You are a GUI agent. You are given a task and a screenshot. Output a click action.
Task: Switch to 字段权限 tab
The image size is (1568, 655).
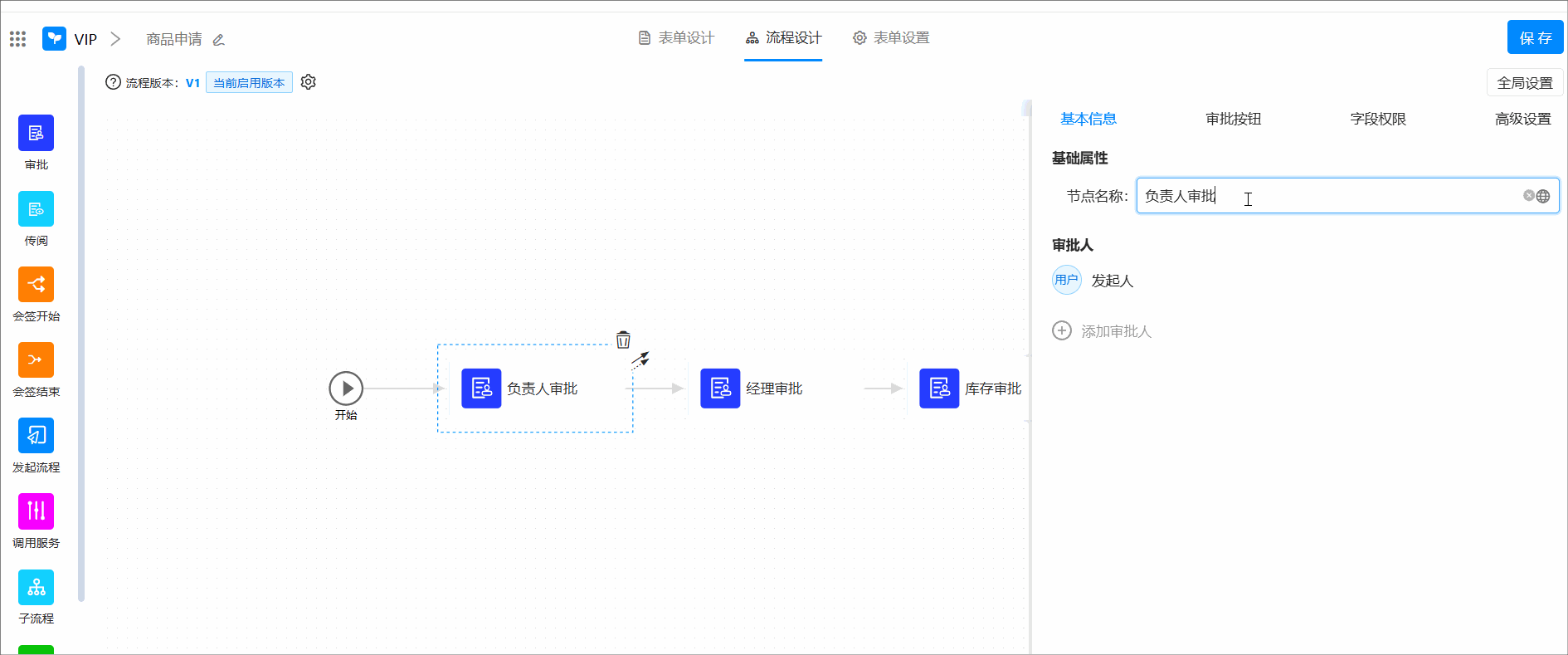click(x=1377, y=119)
